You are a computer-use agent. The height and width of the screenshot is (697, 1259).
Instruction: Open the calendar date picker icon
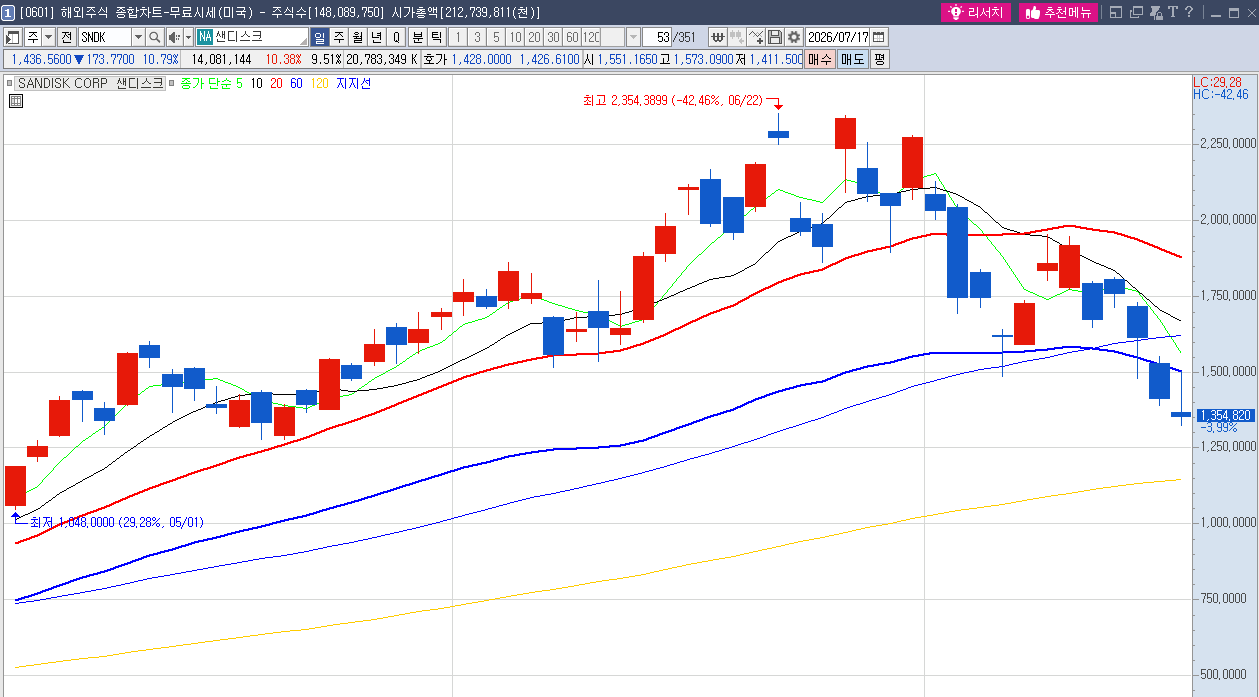(x=879, y=37)
